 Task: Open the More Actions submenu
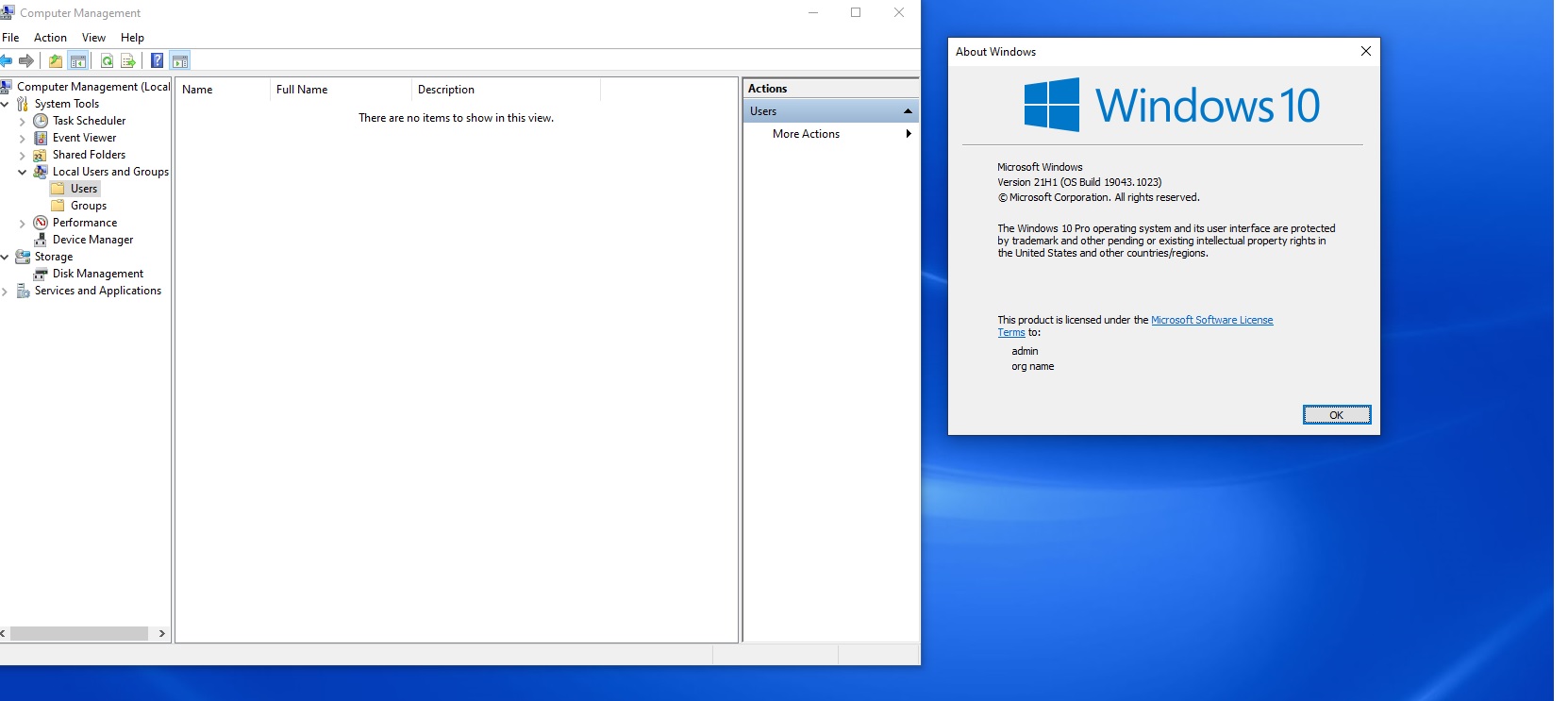[x=831, y=134]
